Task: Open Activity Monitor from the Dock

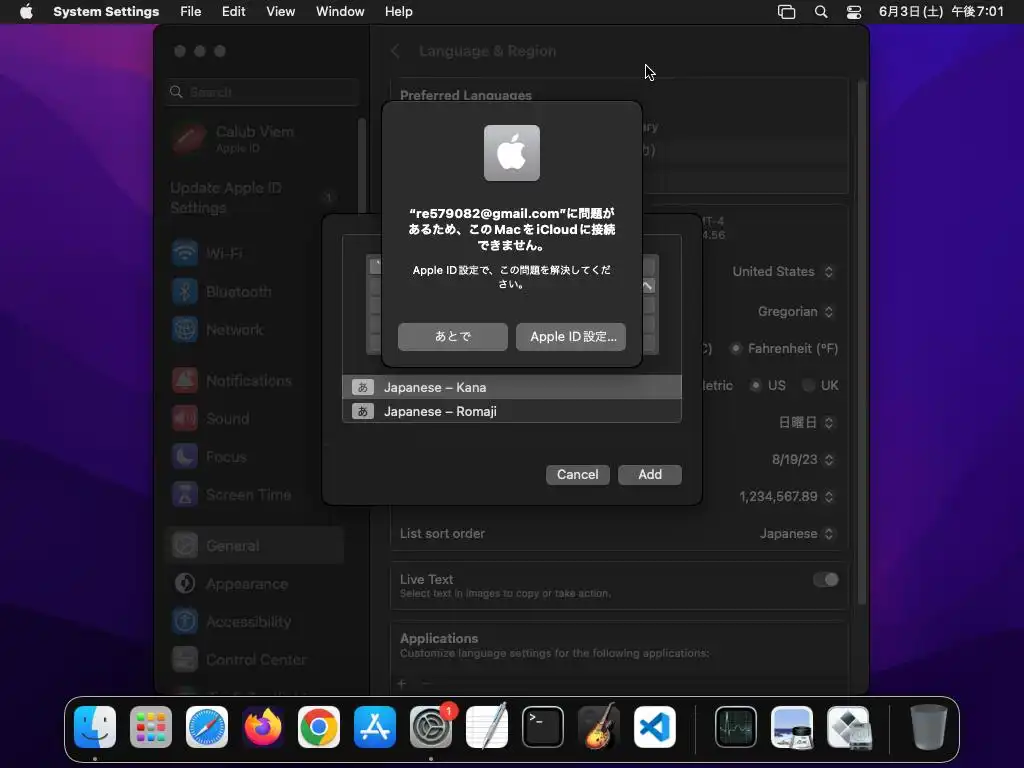Action: (736, 727)
